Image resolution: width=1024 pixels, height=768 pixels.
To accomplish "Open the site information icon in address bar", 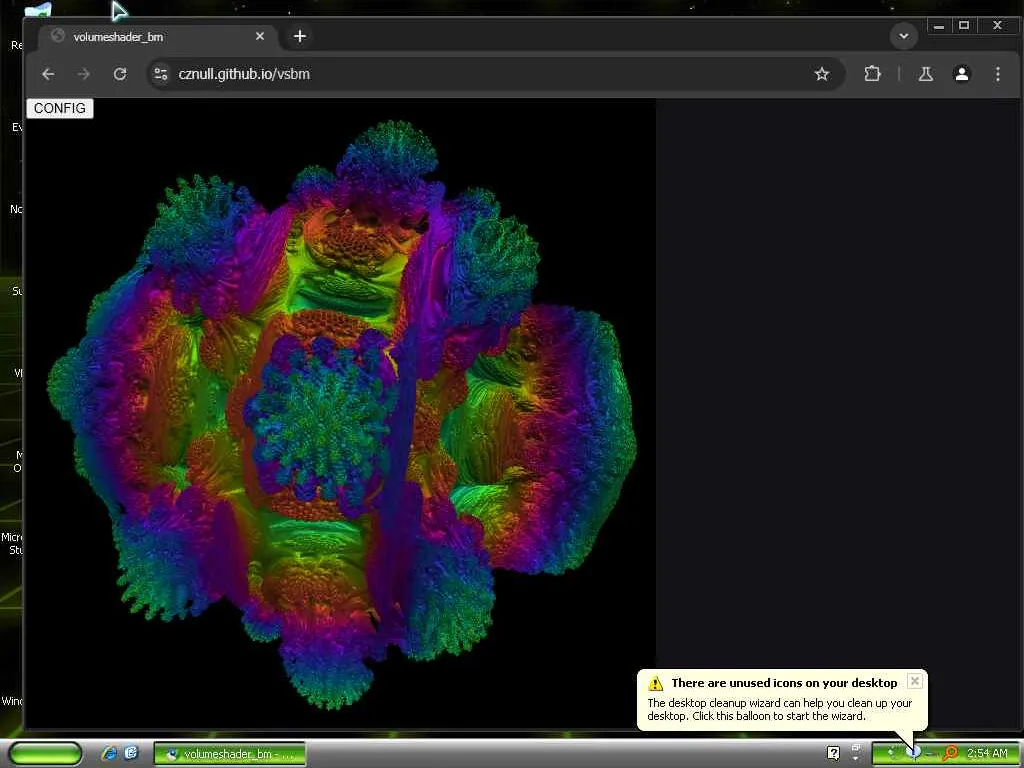I will [161, 74].
